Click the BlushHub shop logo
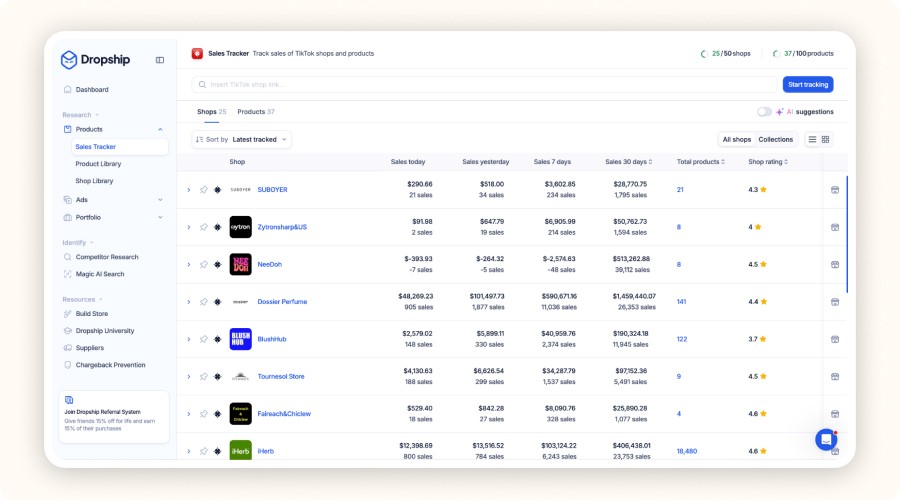This screenshot has height=504, width=900. tap(240, 339)
